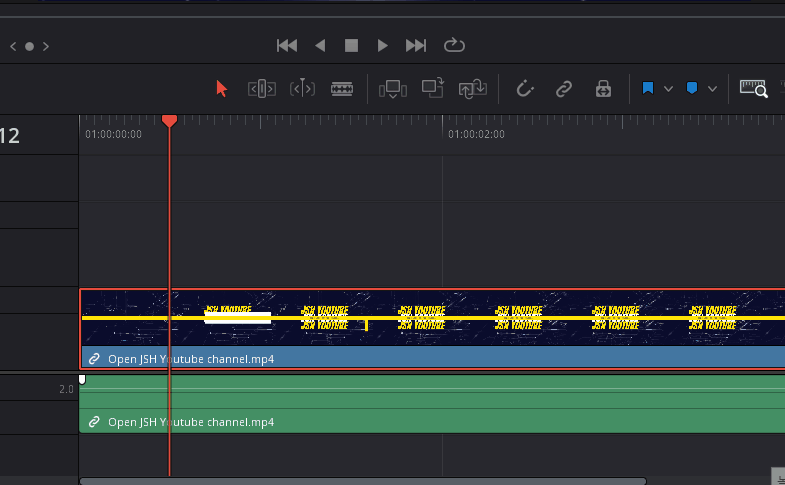Play the timeline in reverse

320,46
